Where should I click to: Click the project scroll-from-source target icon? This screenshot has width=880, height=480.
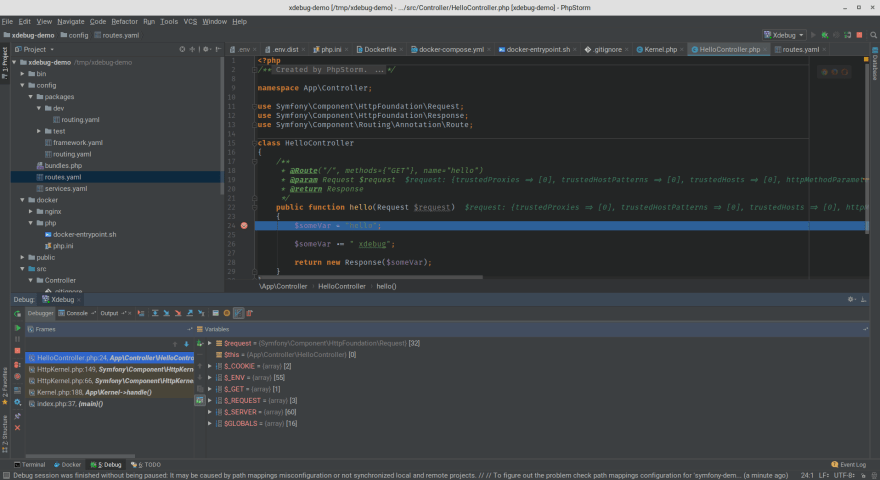(182, 49)
